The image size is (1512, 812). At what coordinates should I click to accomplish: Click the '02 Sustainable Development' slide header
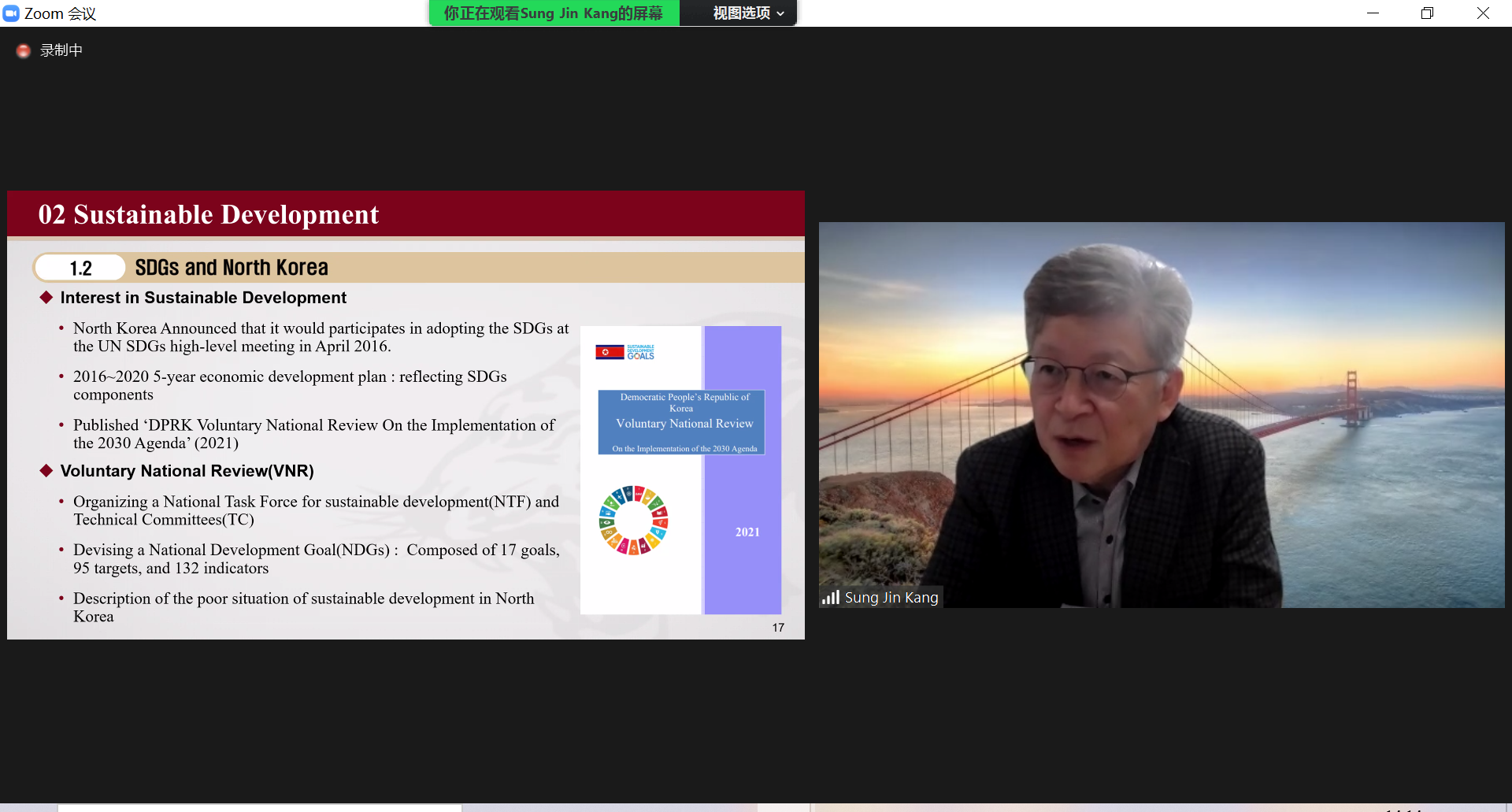point(209,214)
